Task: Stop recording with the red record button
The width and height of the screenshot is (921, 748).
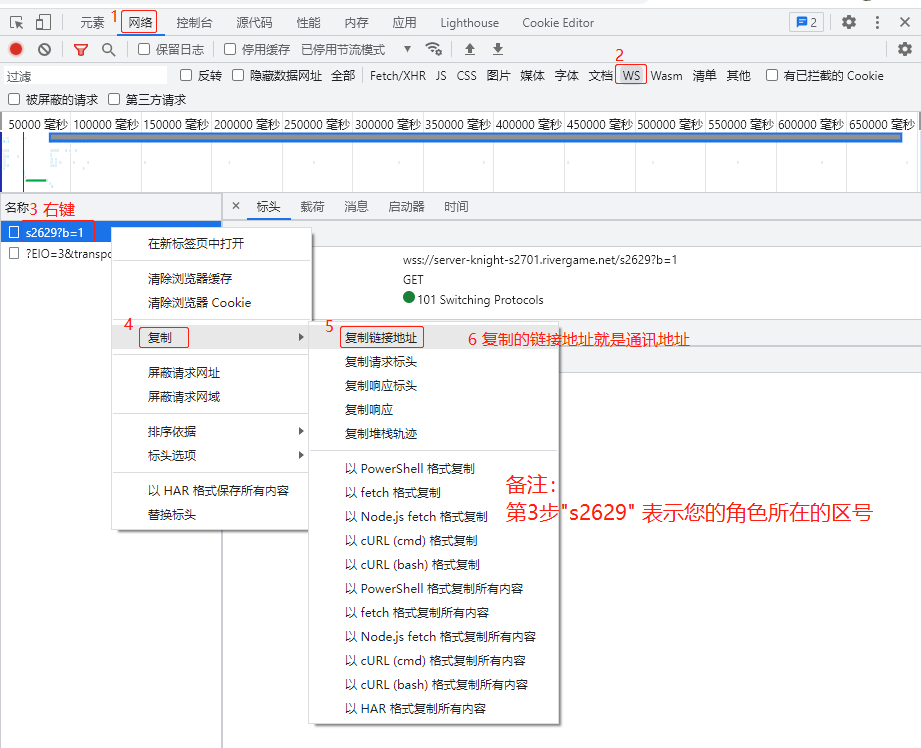Action: coord(16,49)
